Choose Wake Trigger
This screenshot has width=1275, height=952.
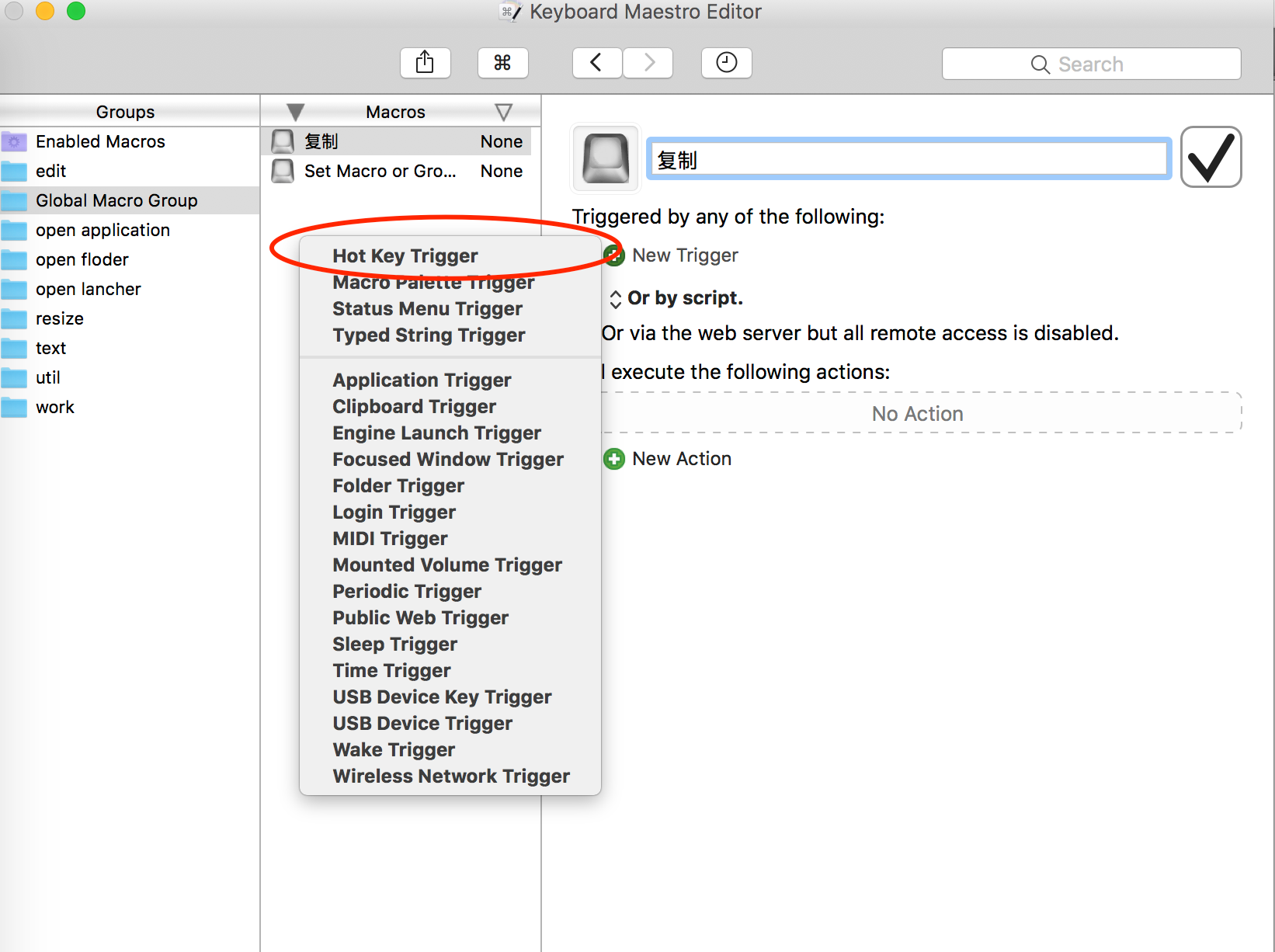[450, 749]
